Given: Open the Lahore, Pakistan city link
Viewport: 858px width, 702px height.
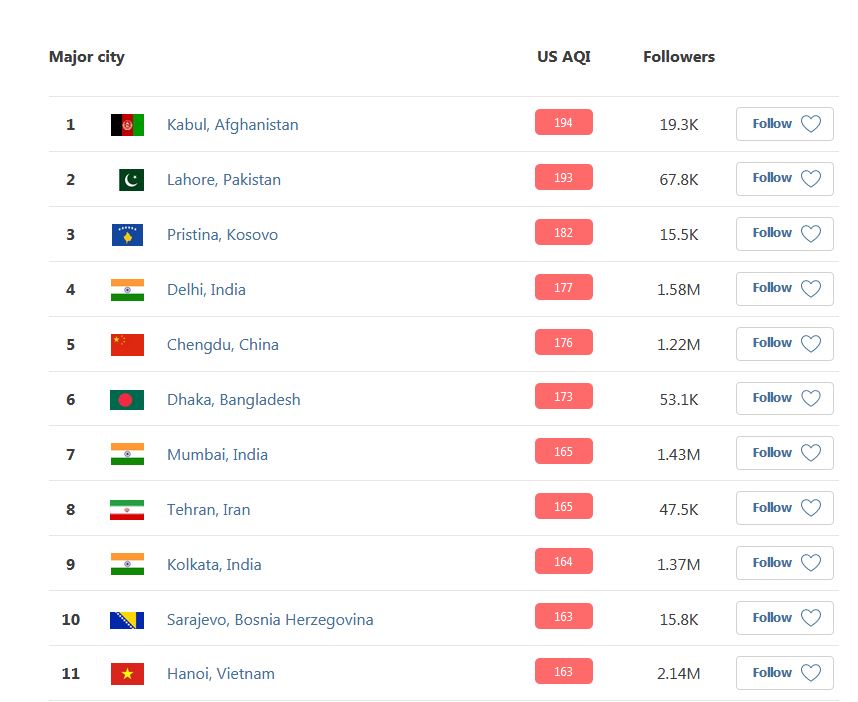Looking at the screenshot, I should click(x=224, y=180).
